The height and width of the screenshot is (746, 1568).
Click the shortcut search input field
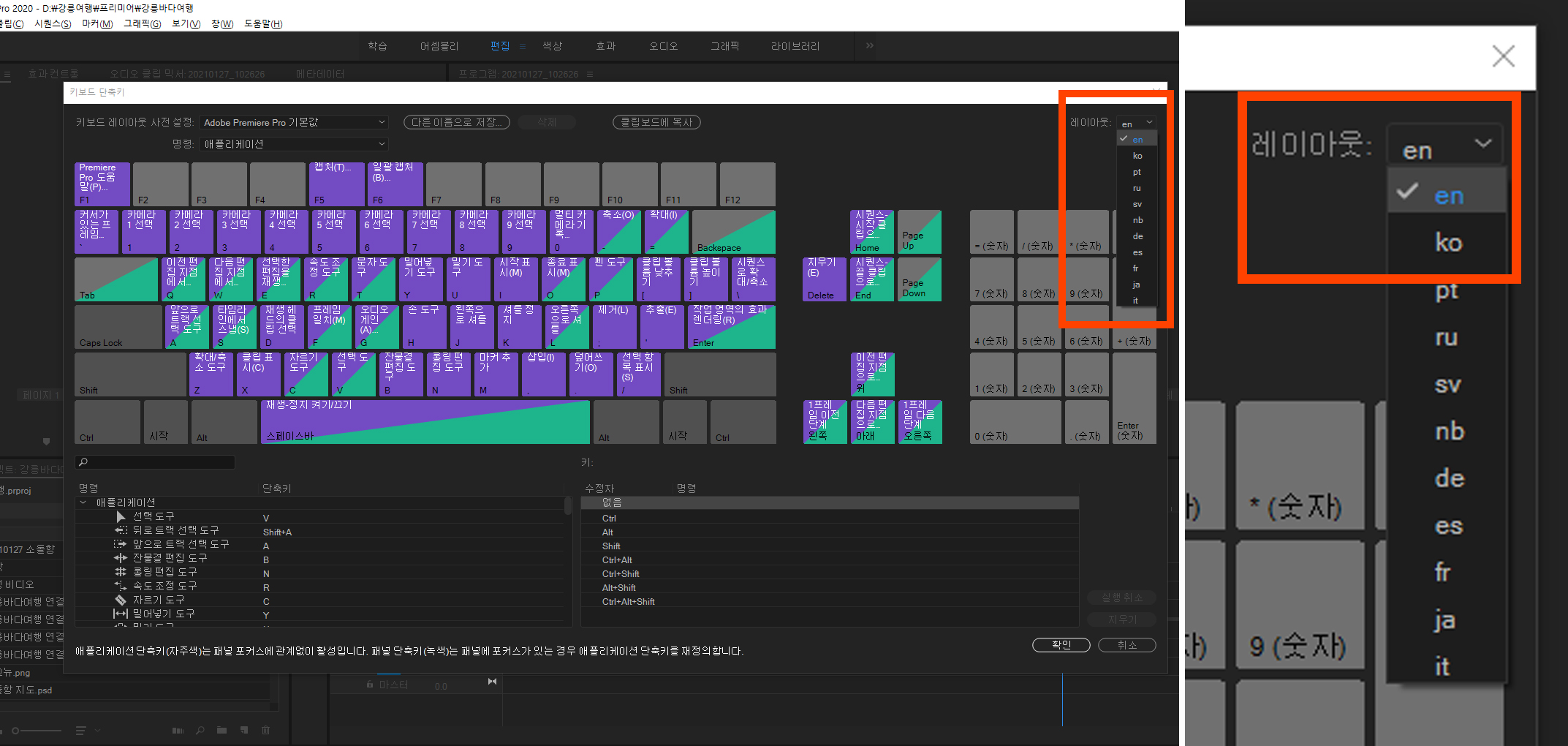[x=155, y=462]
